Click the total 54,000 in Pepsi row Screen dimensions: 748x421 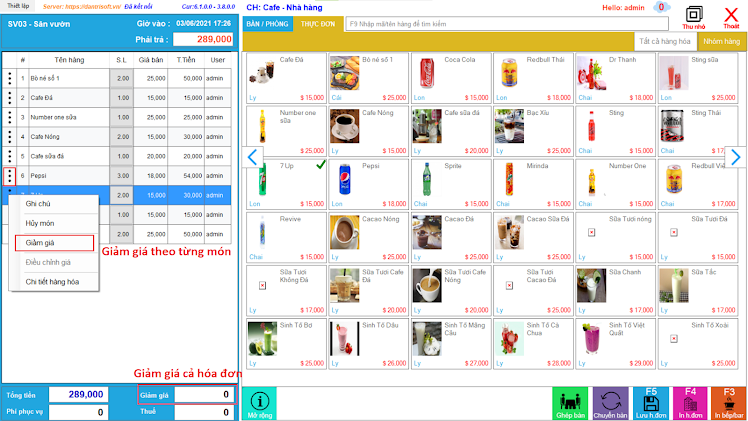(186, 176)
